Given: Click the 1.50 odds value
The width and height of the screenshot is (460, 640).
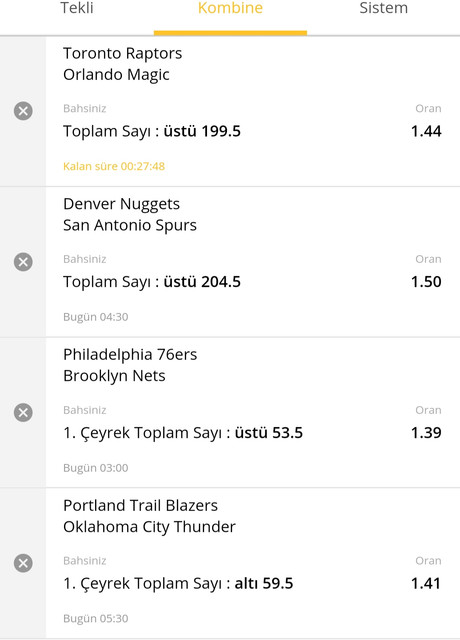Looking at the screenshot, I should (x=426, y=282).
